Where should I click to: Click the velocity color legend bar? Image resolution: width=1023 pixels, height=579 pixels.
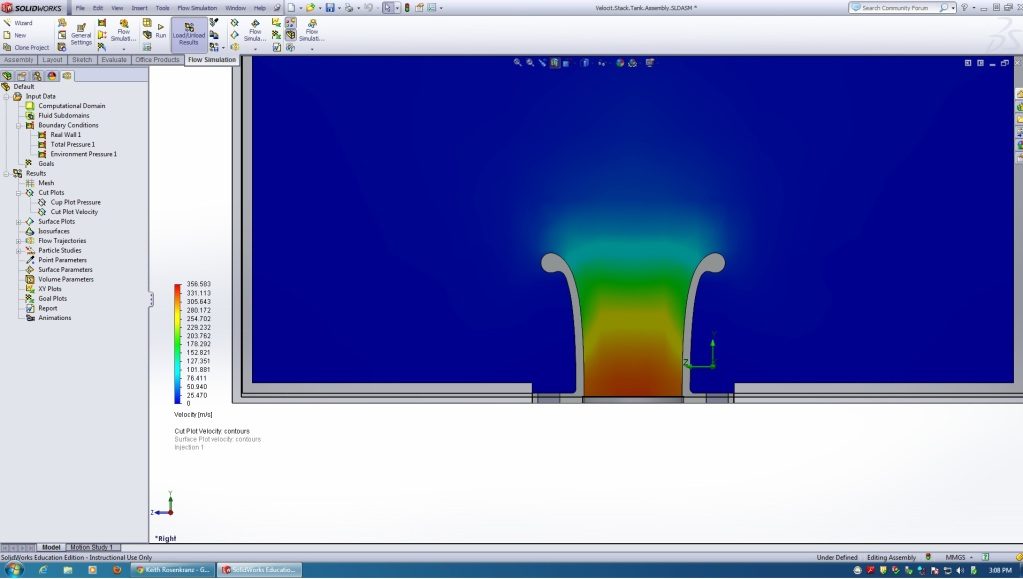(x=177, y=344)
